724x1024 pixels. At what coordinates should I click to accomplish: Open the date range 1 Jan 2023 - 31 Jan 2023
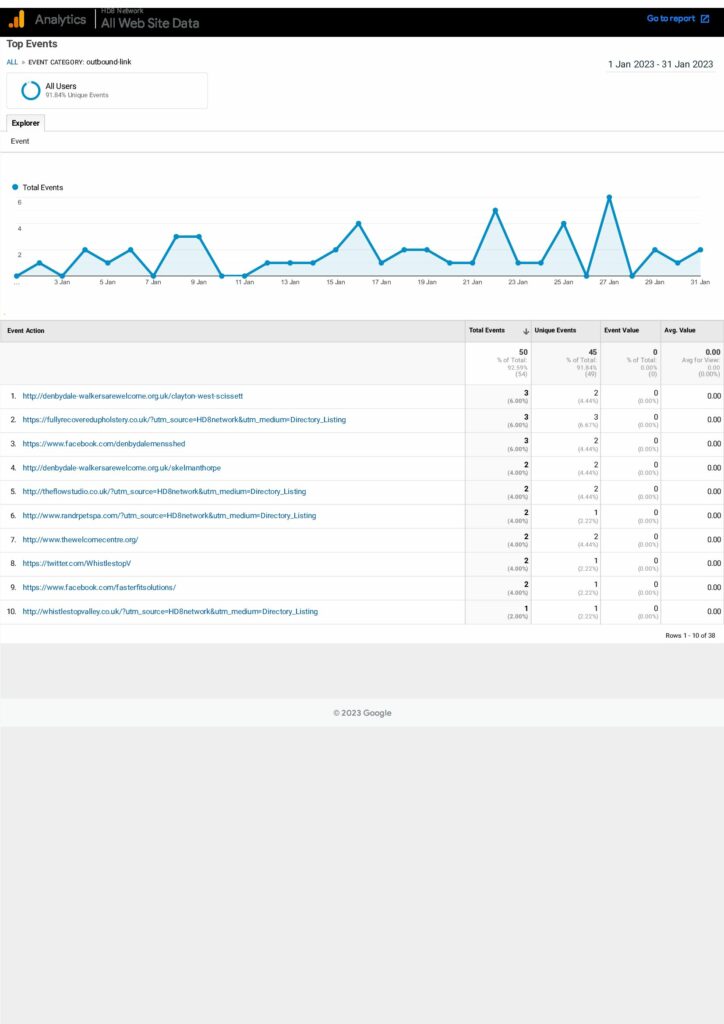(660, 64)
